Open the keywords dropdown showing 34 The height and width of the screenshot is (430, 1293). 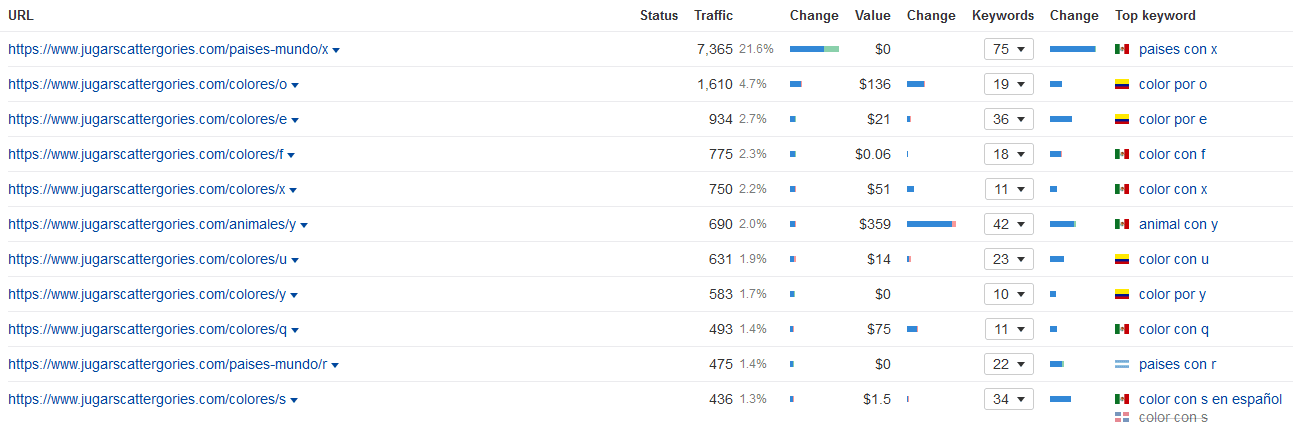tap(1009, 399)
